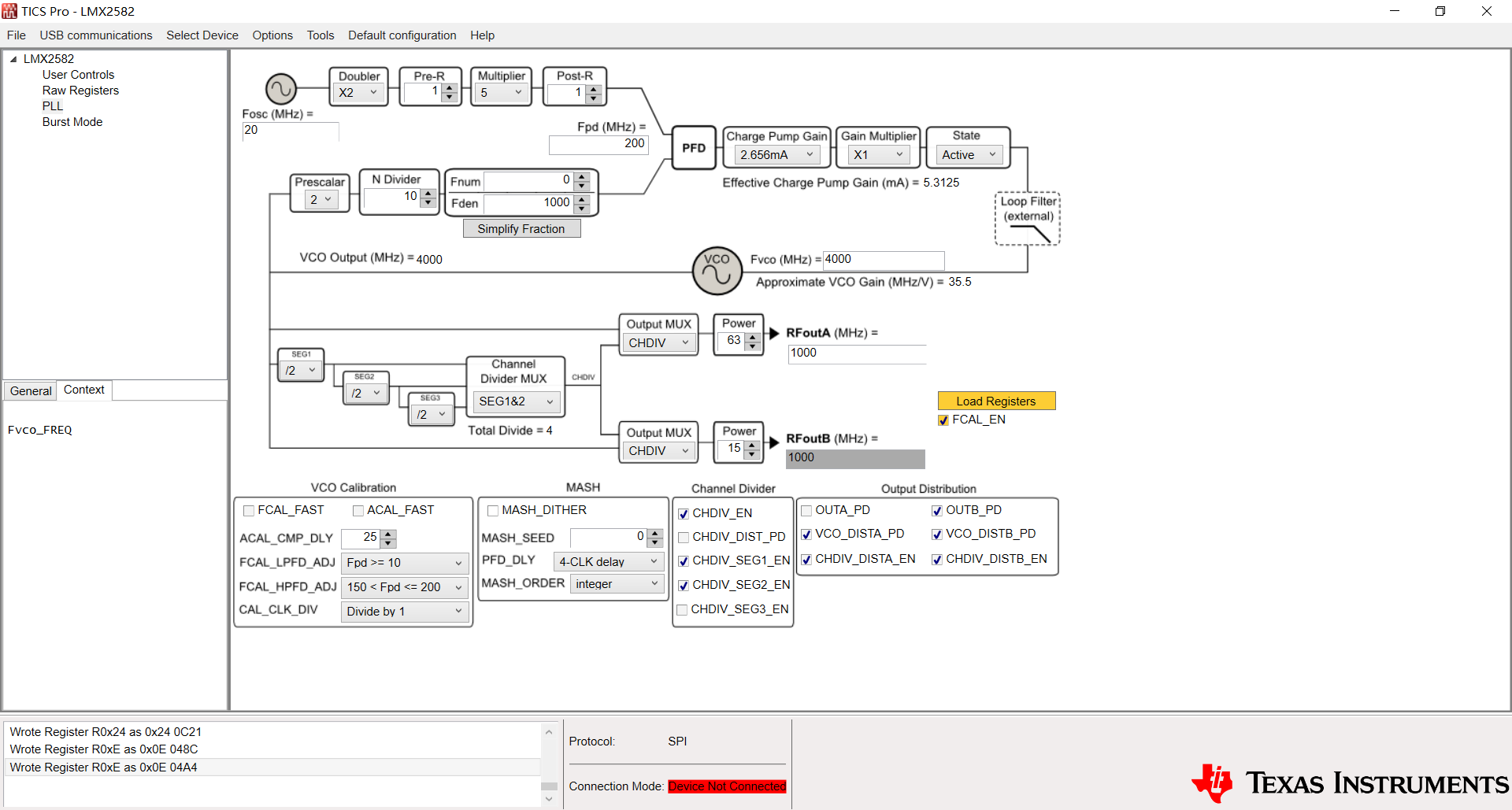The width and height of the screenshot is (1512, 810).
Task: Open the Charge Pump Gain dropdown
Action: pos(776,155)
